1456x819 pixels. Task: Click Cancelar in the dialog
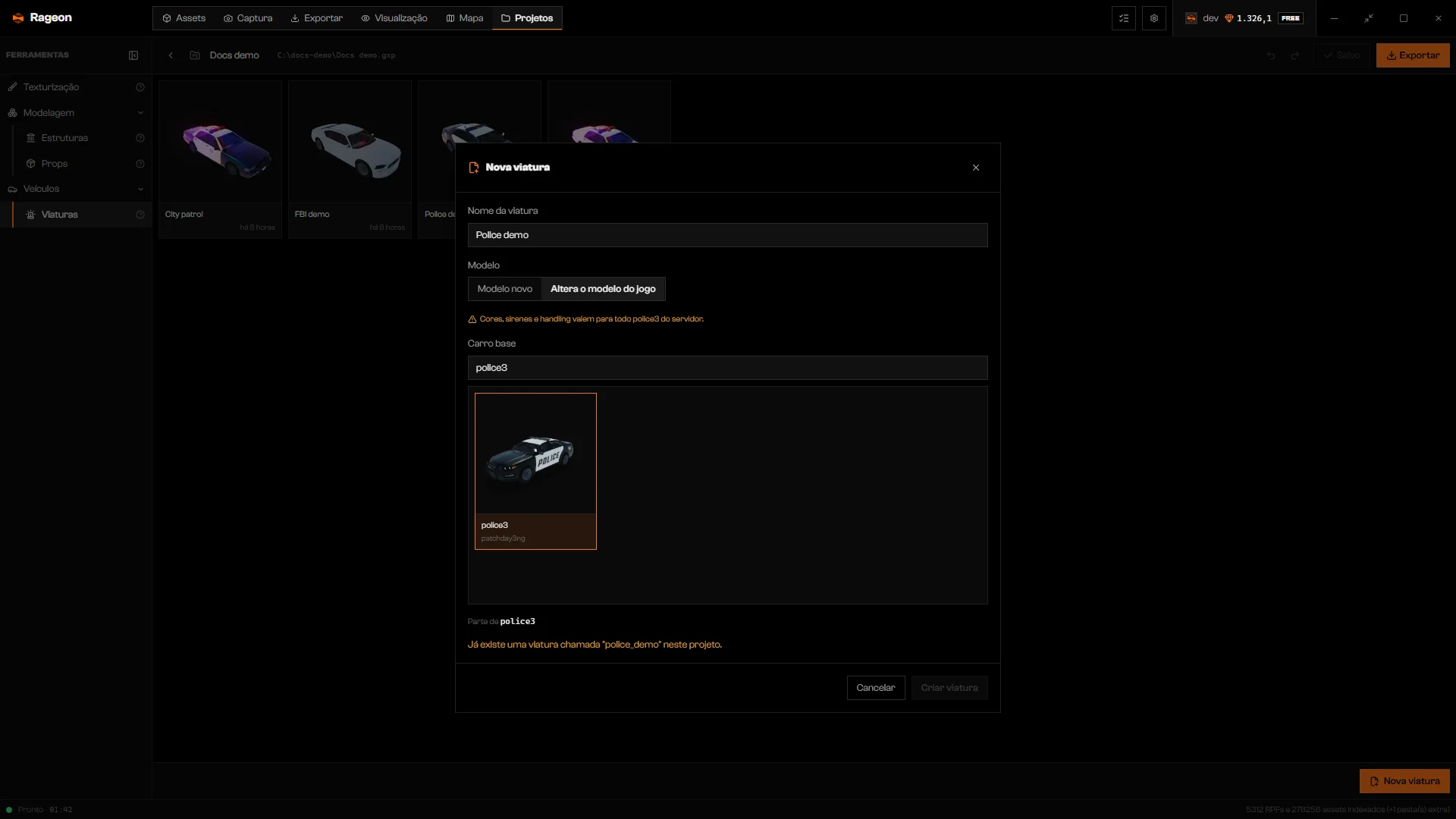click(876, 688)
